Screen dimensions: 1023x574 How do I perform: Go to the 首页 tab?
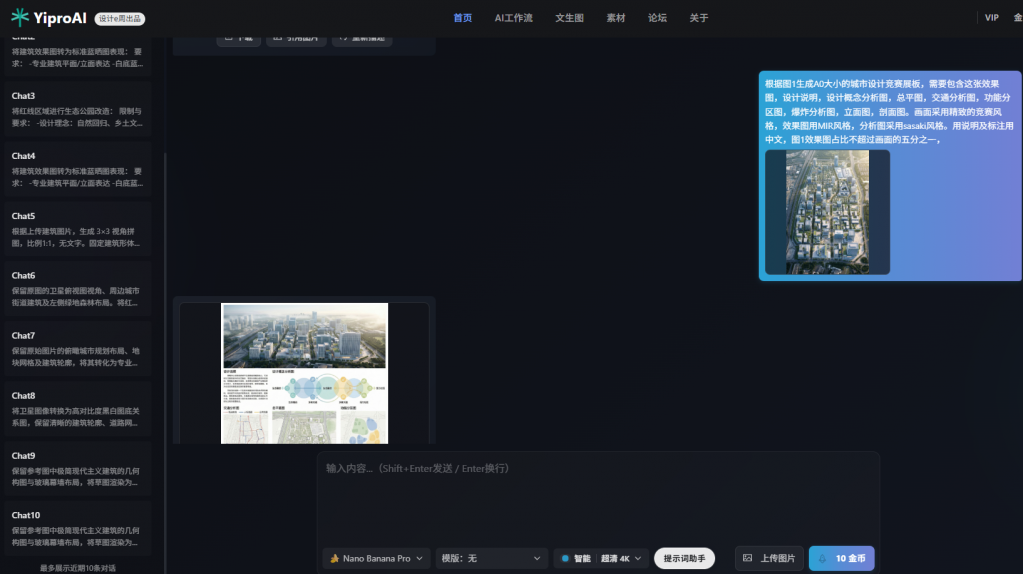click(463, 18)
